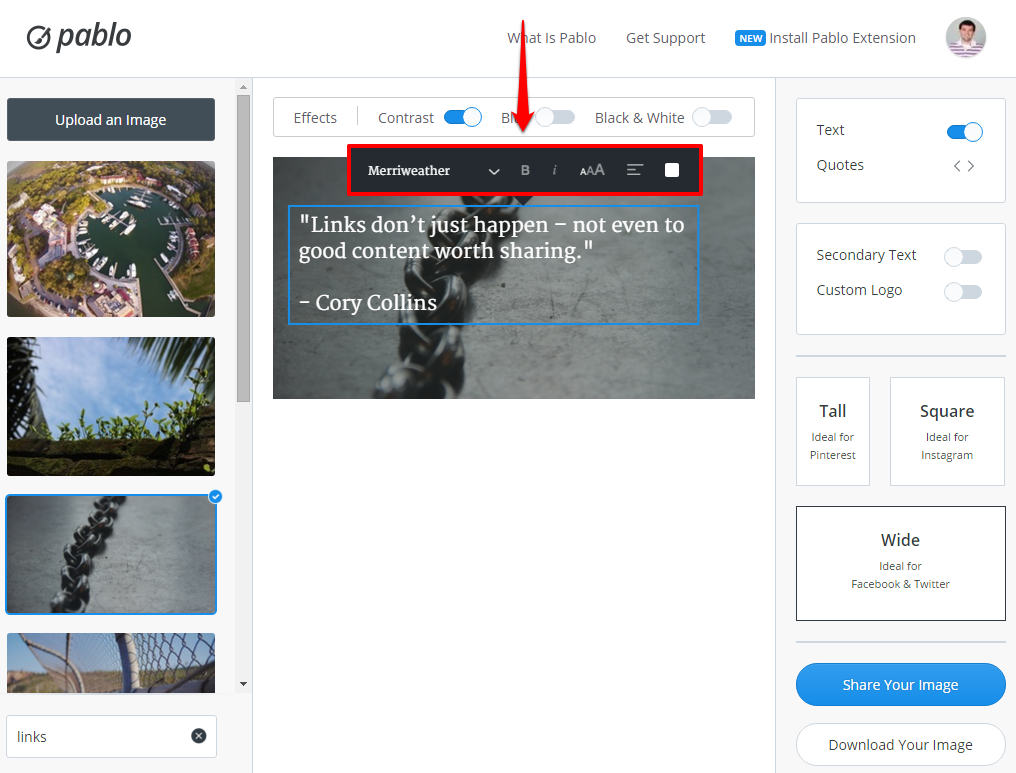Open the text size AAA option
Screen dimensions: 1016x773
tap(592, 170)
